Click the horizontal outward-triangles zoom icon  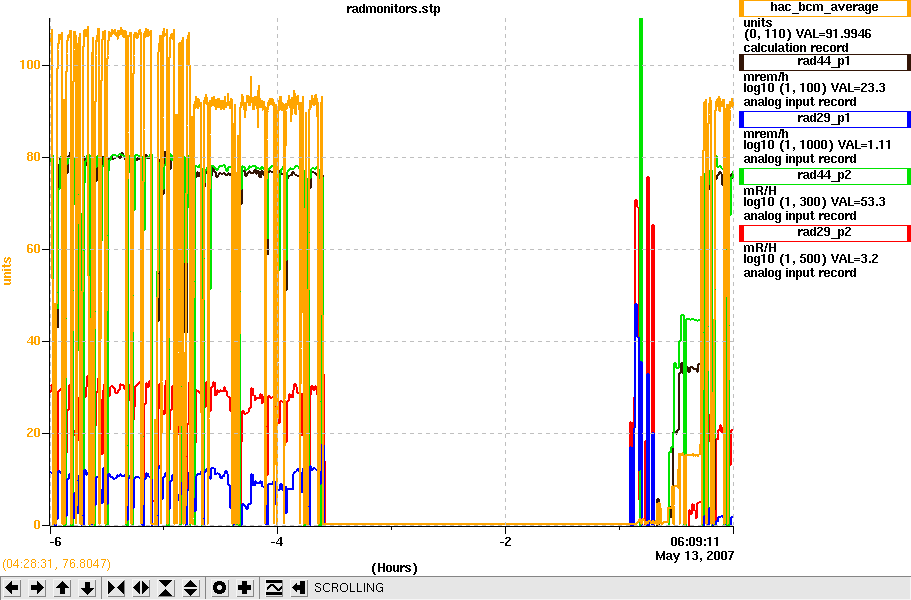[141, 588]
